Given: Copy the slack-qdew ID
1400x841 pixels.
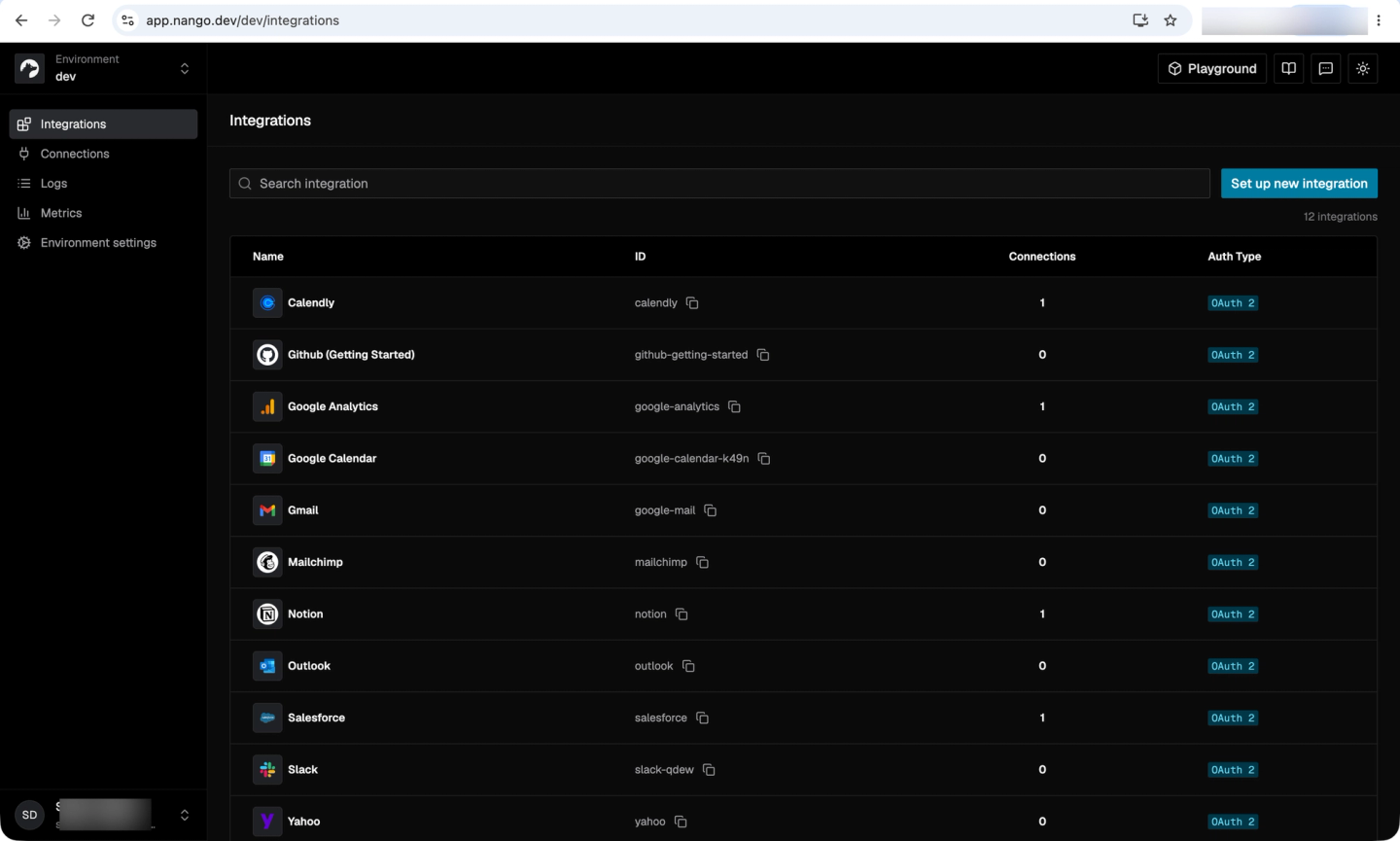Looking at the screenshot, I should tap(709, 770).
